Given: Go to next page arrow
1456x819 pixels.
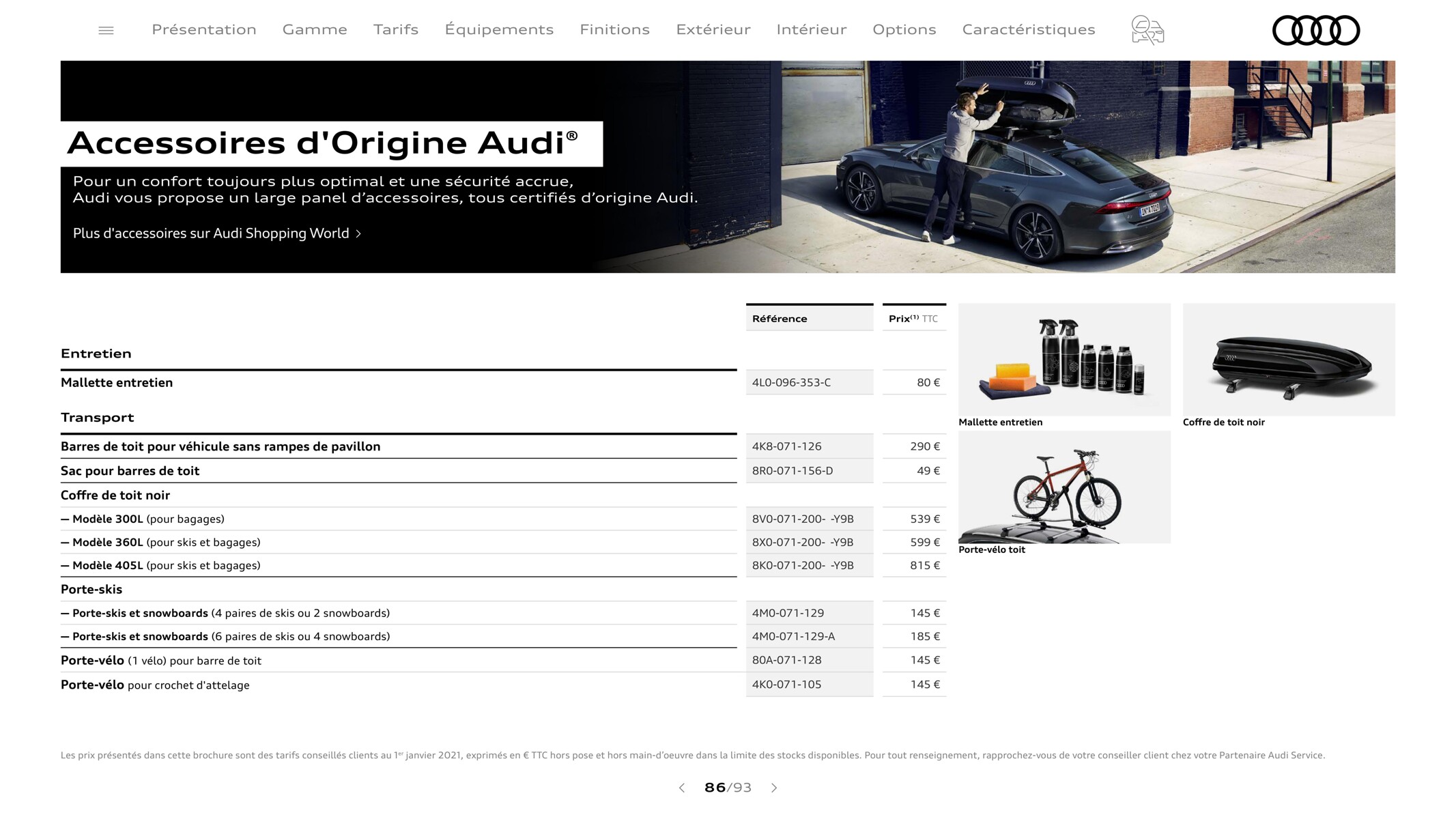Looking at the screenshot, I should (x=774, y=788).
